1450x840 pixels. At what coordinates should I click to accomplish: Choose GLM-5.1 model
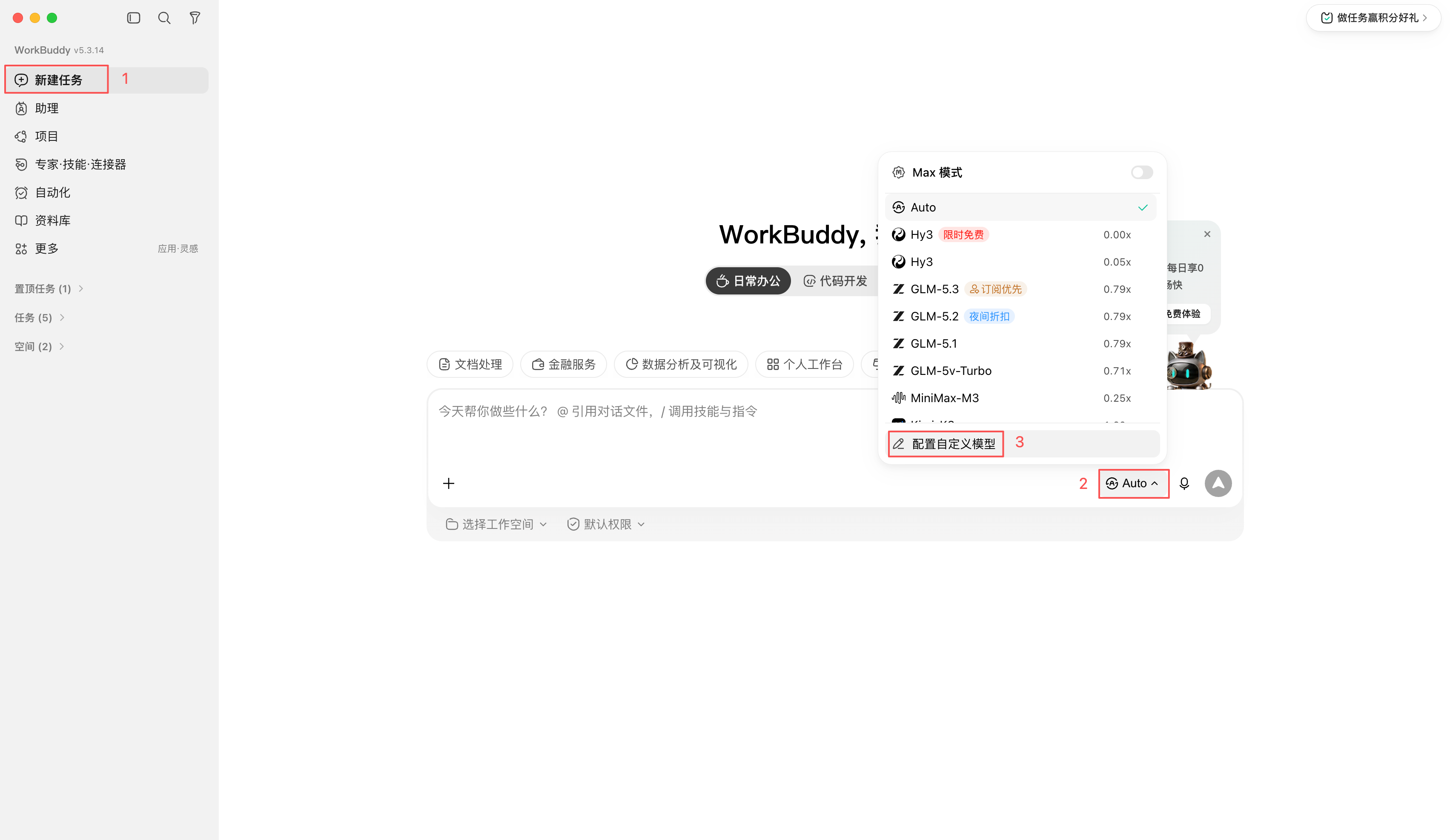tap(1020, 344)
